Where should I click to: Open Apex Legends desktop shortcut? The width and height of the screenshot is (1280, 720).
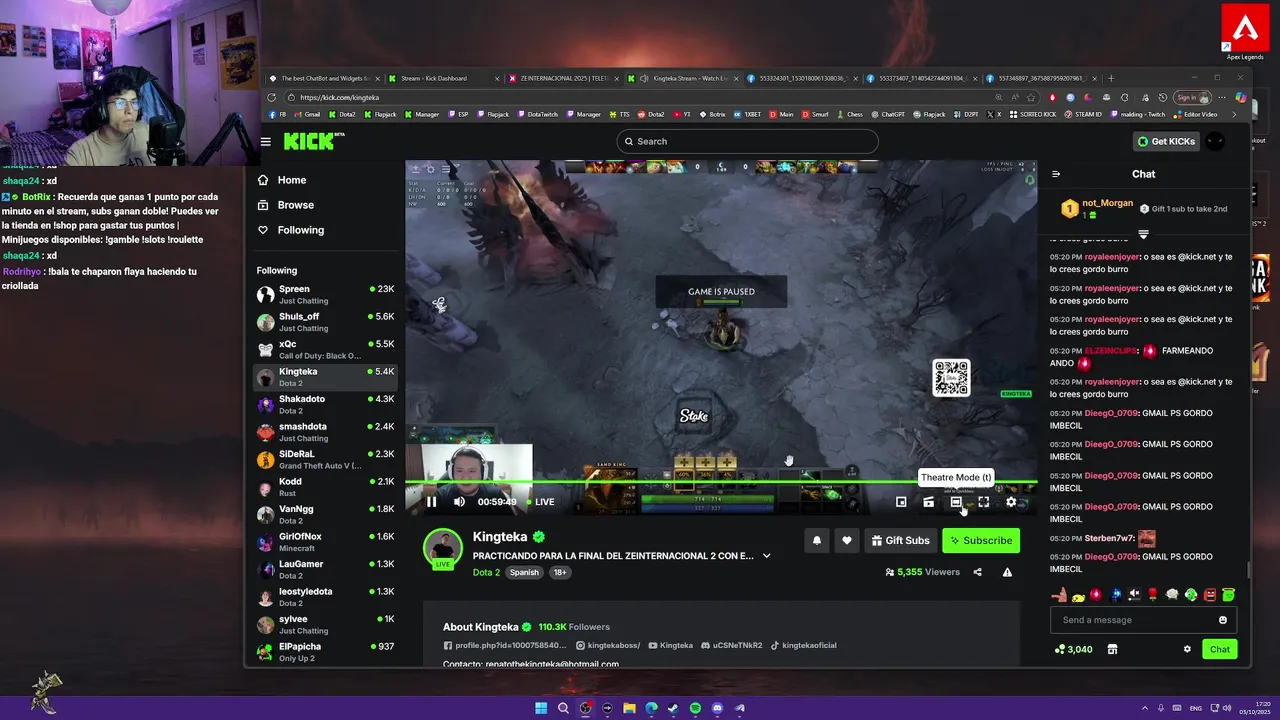pyautogui.click(x=1245, y=33)
